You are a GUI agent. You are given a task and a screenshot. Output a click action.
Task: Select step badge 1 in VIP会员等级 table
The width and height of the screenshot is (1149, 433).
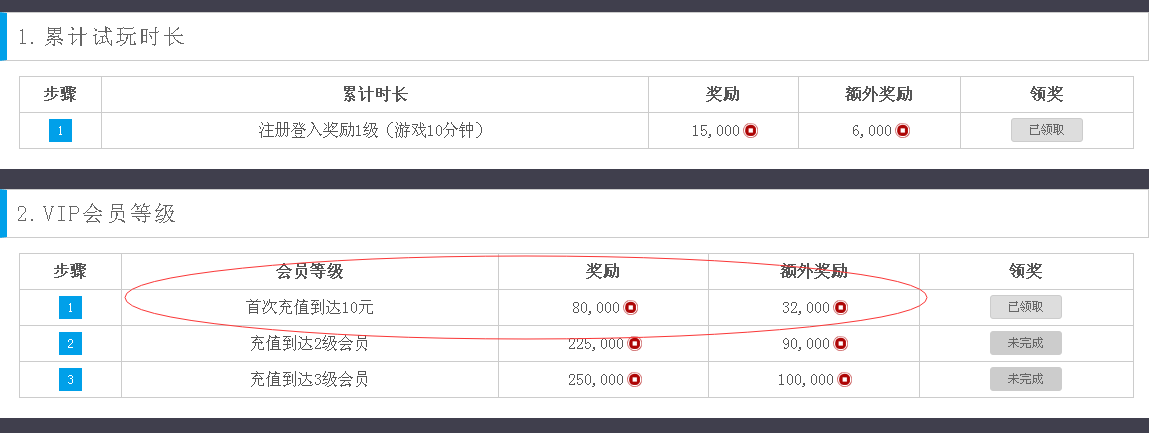70,308
